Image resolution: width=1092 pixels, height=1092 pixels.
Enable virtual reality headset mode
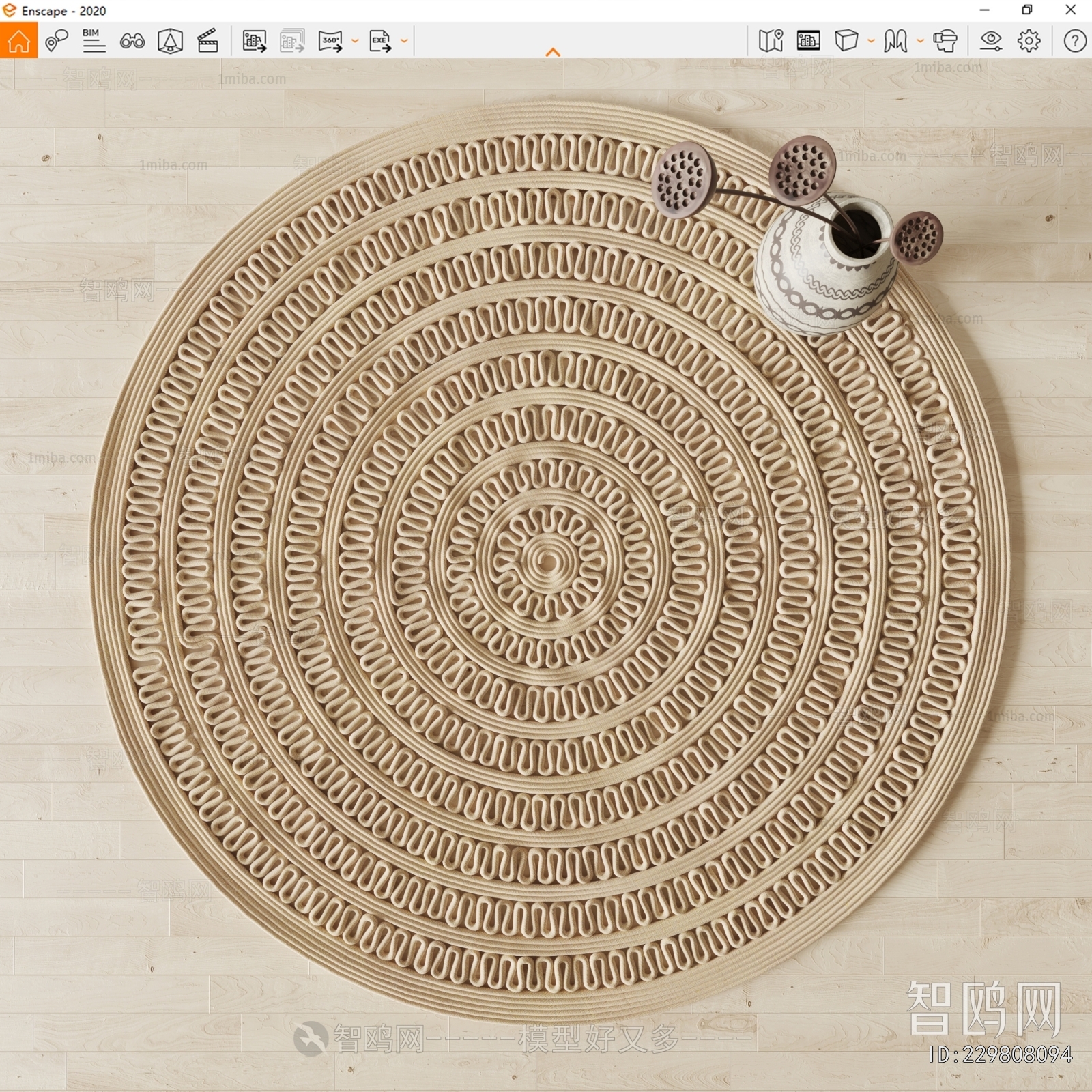click(x=945, y=41)
